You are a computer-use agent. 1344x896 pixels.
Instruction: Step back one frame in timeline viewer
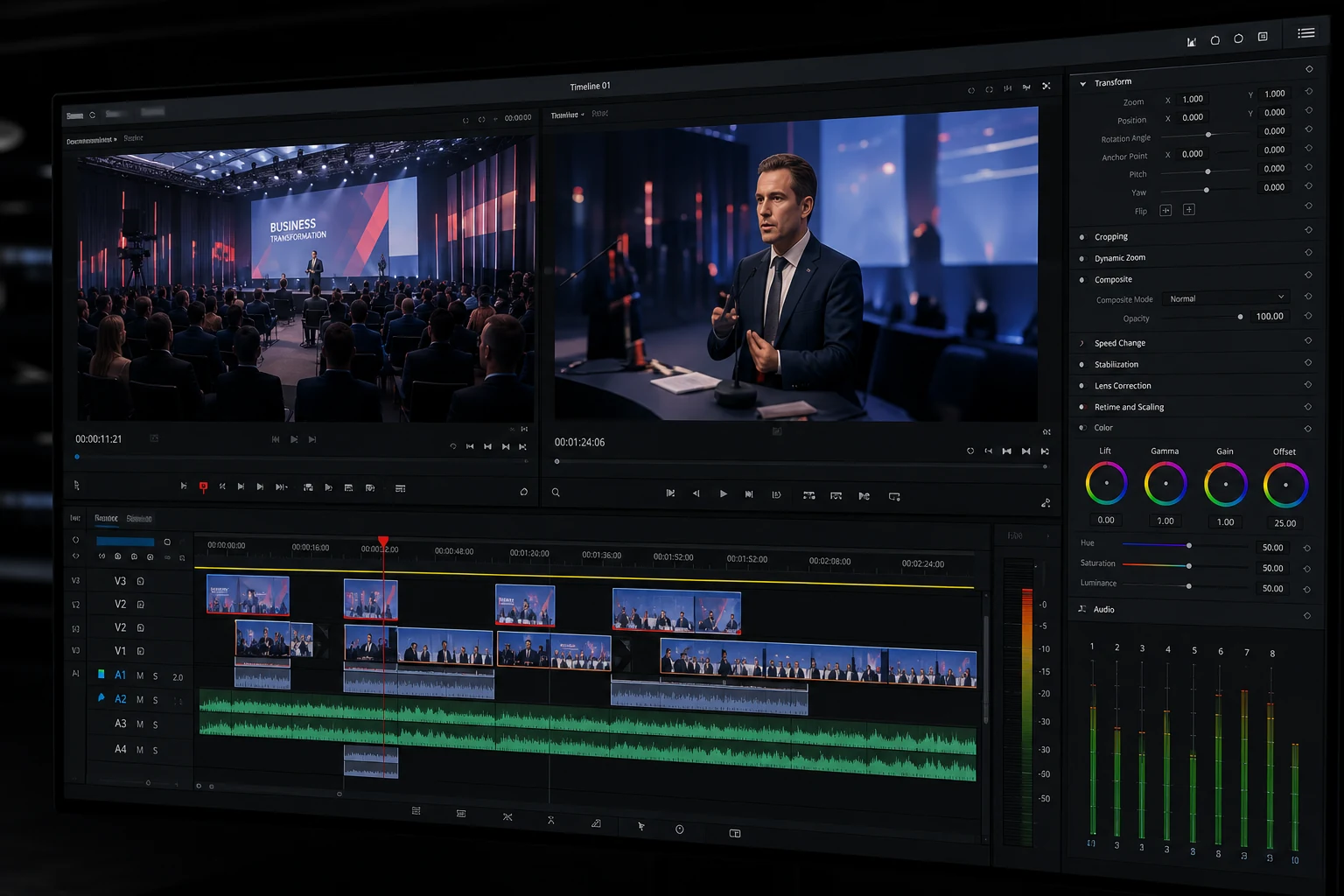[x=696, y=493]
